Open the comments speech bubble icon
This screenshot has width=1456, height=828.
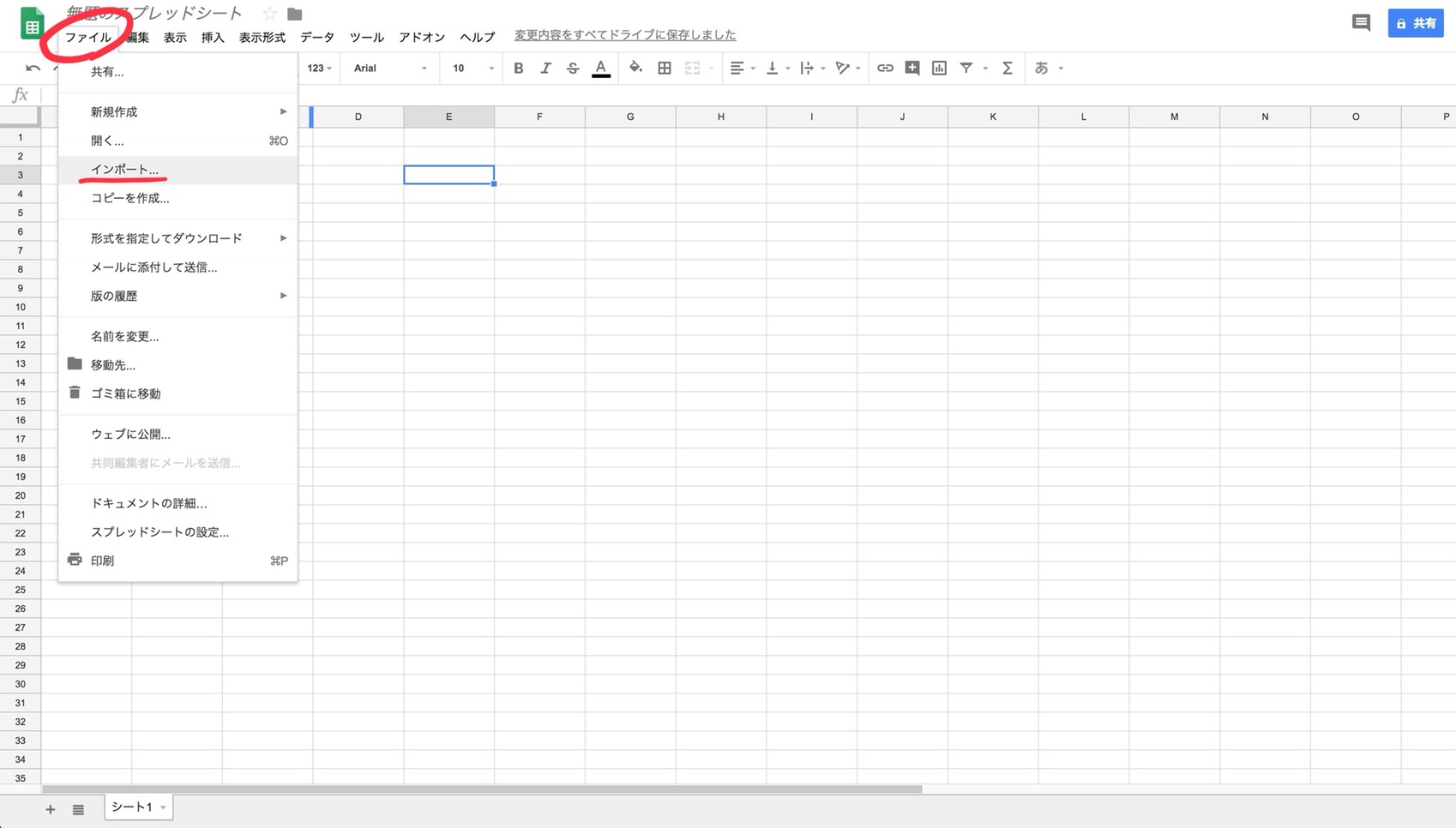1361,23
